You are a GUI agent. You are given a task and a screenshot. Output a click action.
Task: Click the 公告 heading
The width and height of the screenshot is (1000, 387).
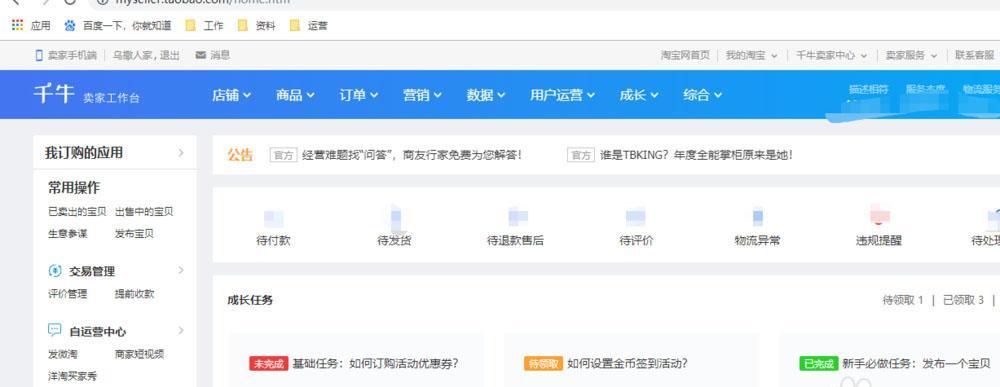pyautogui.click(x=240, y=155)
